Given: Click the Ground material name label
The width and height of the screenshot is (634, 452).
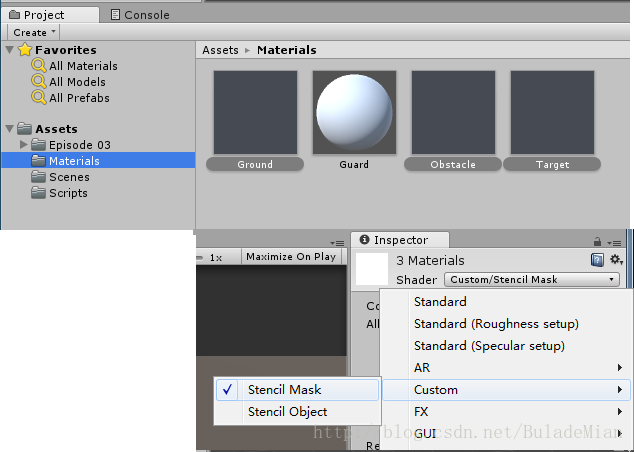Looking at the screenshot, I should click(255, 165).
